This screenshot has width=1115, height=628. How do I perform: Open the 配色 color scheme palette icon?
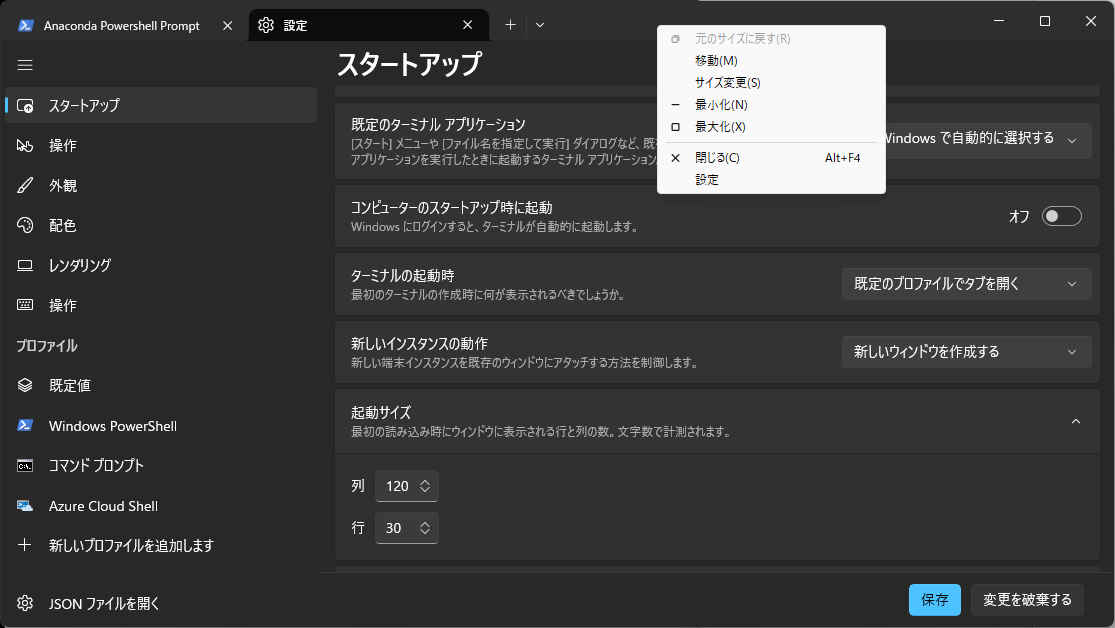26,225
